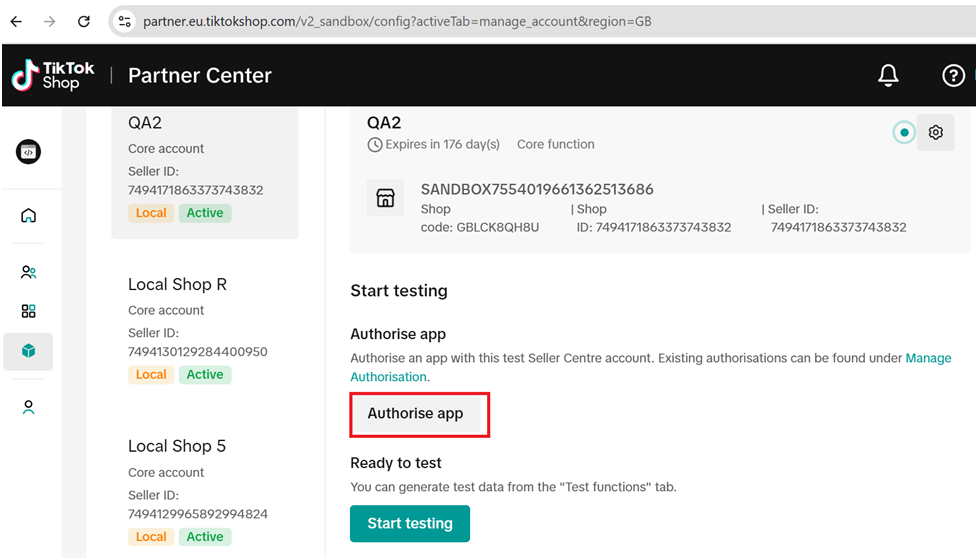
Task: Go to the sidebar Home icon
Action: (28, 216)
